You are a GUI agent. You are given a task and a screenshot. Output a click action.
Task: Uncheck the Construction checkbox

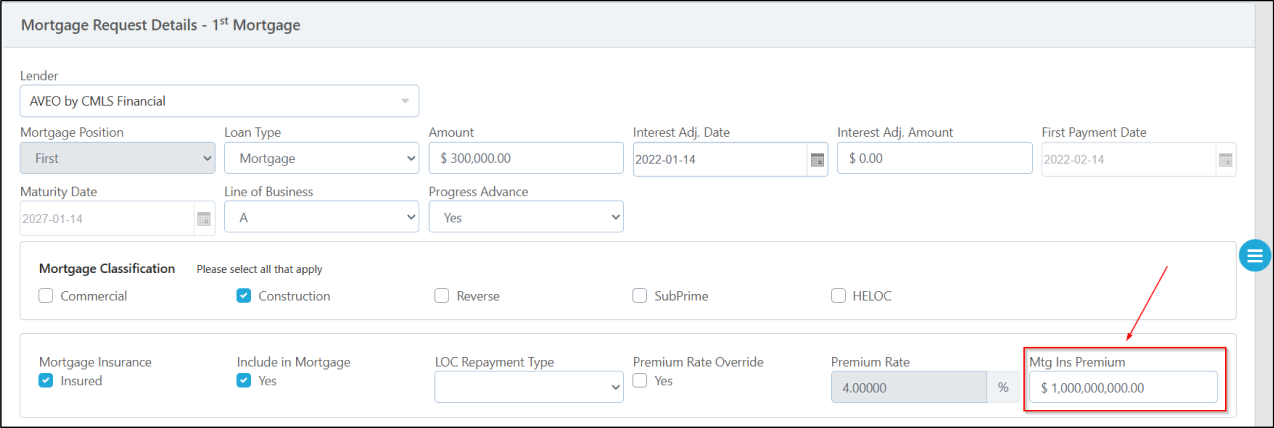pos(244,296)
